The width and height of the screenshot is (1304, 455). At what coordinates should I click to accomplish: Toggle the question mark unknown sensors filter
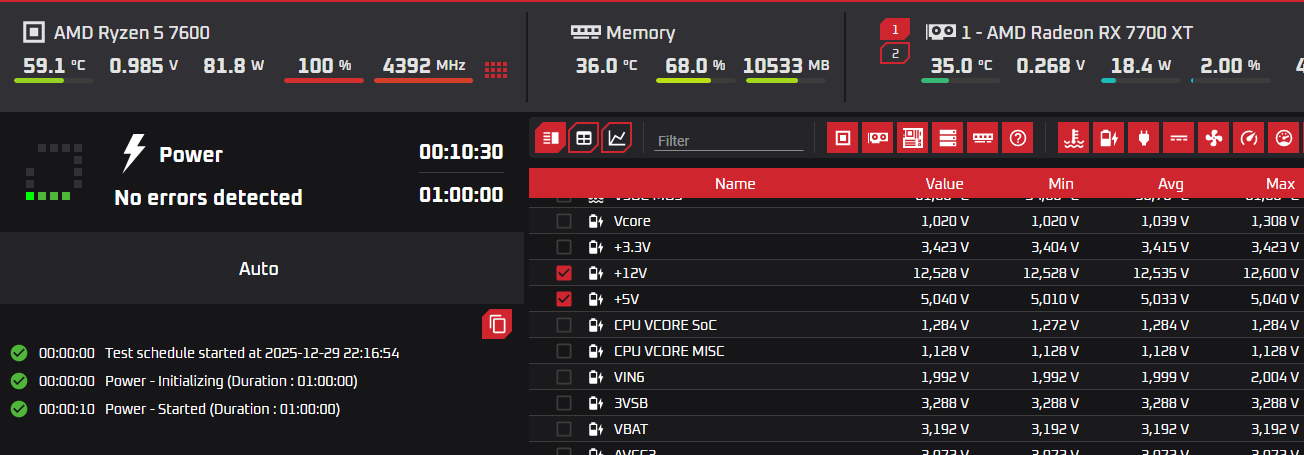[1018, 138]
